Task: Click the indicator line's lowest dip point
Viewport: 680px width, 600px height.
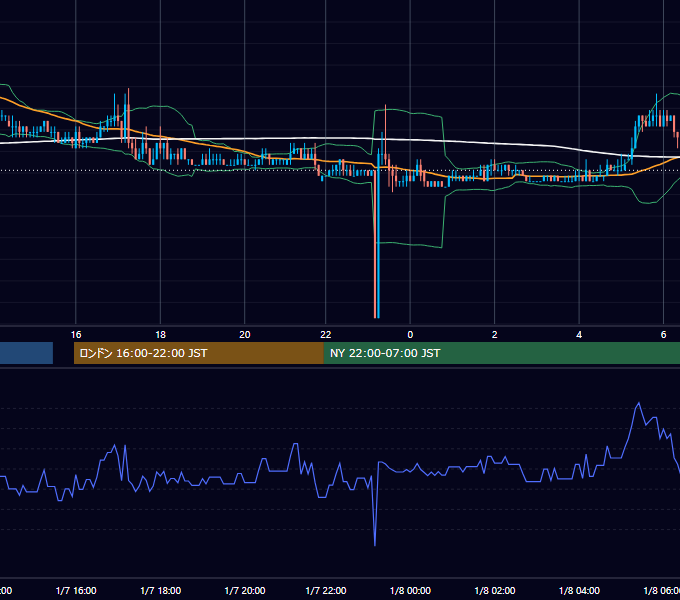Action: 375,545
